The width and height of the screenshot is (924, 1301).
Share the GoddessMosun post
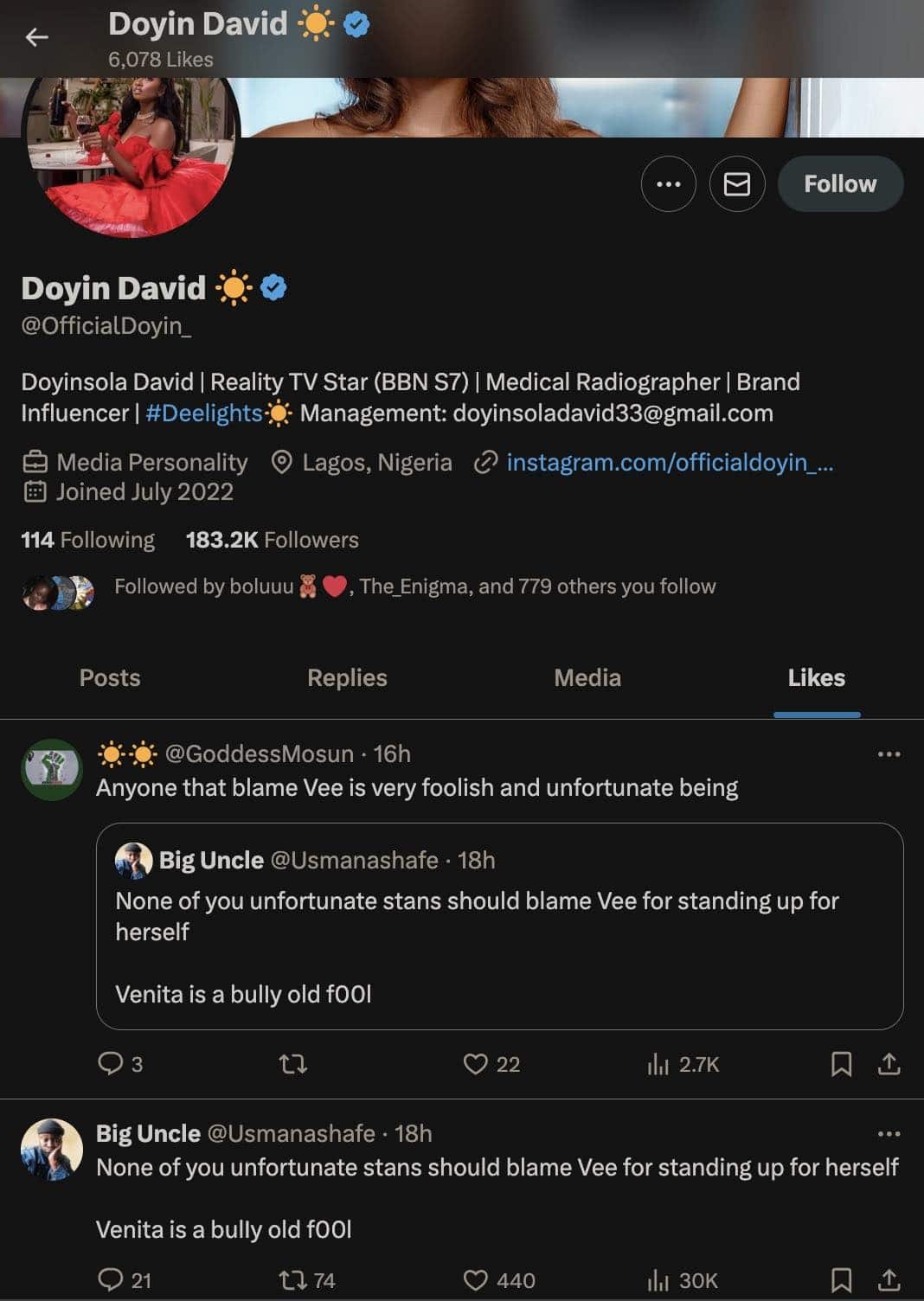pyautogui.click(x=889, y=1063)
